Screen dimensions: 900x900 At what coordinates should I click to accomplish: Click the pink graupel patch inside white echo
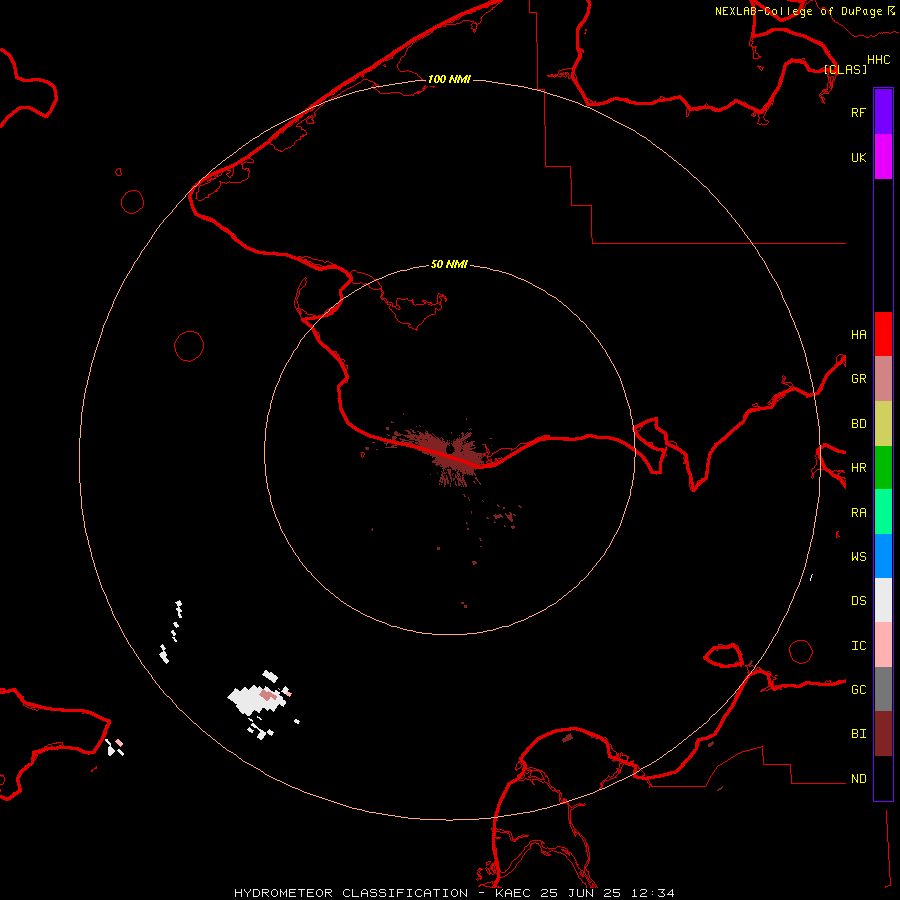[269, 696]
